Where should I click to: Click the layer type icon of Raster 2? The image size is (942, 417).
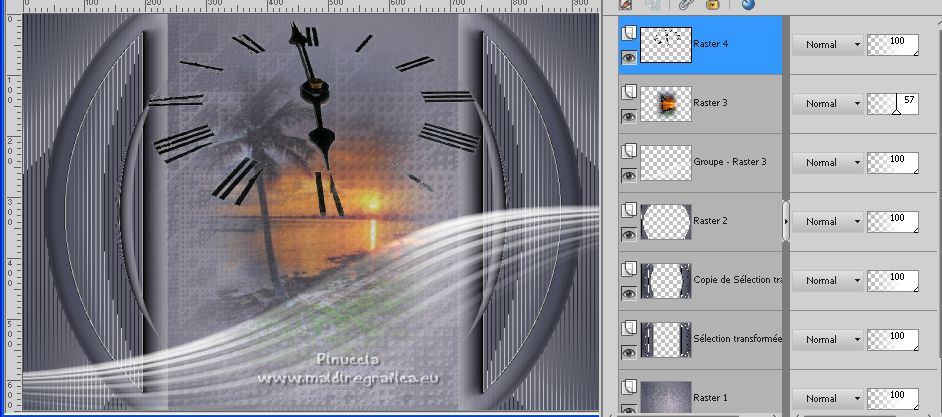click(x=628, y=210)
